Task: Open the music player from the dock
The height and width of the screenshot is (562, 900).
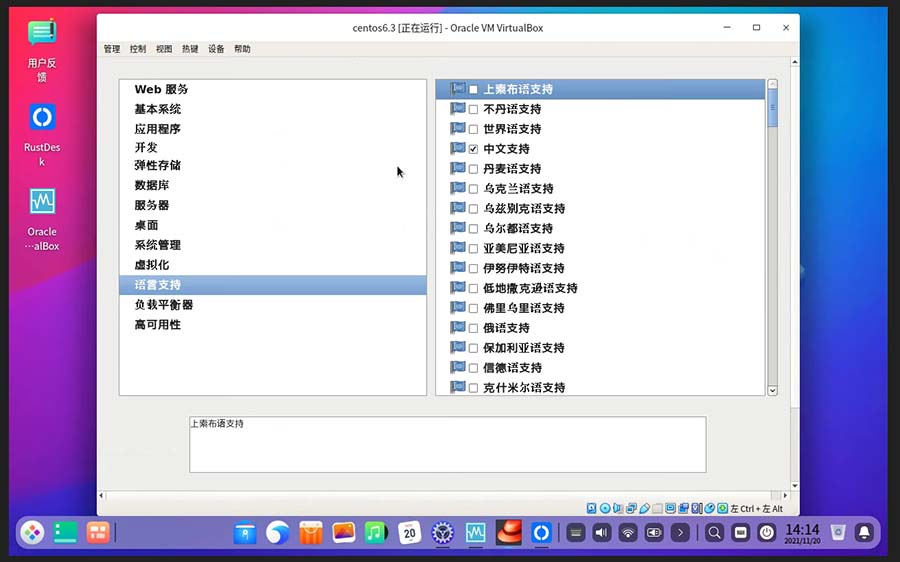Action: 377,533
